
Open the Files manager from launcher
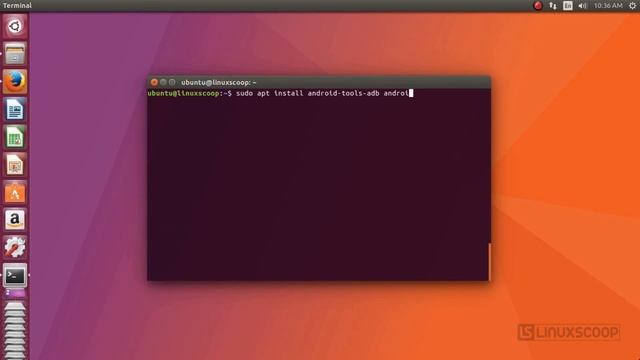(15, 53)
